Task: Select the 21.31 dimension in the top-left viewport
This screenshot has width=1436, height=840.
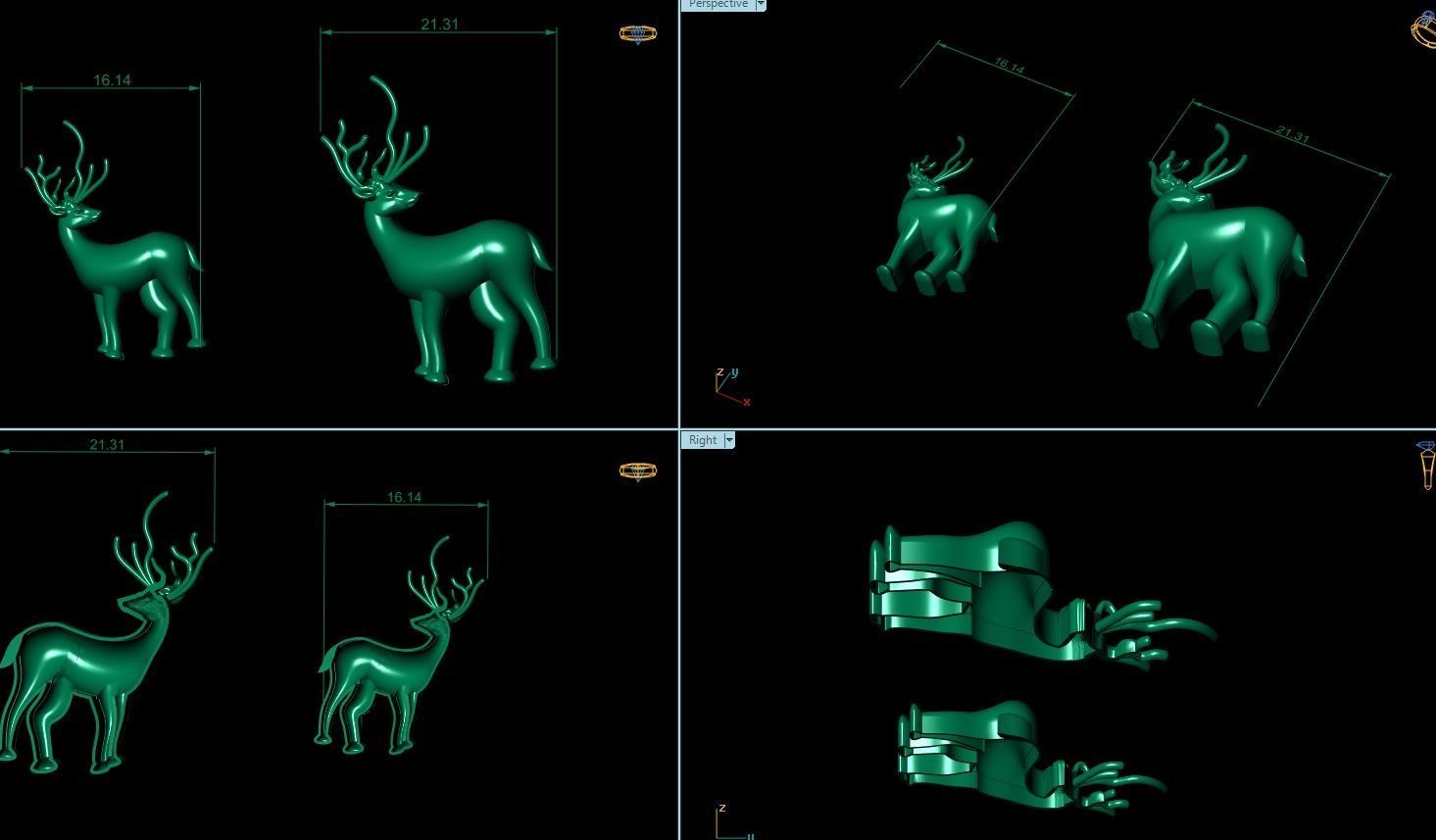Action: (439, 25)
